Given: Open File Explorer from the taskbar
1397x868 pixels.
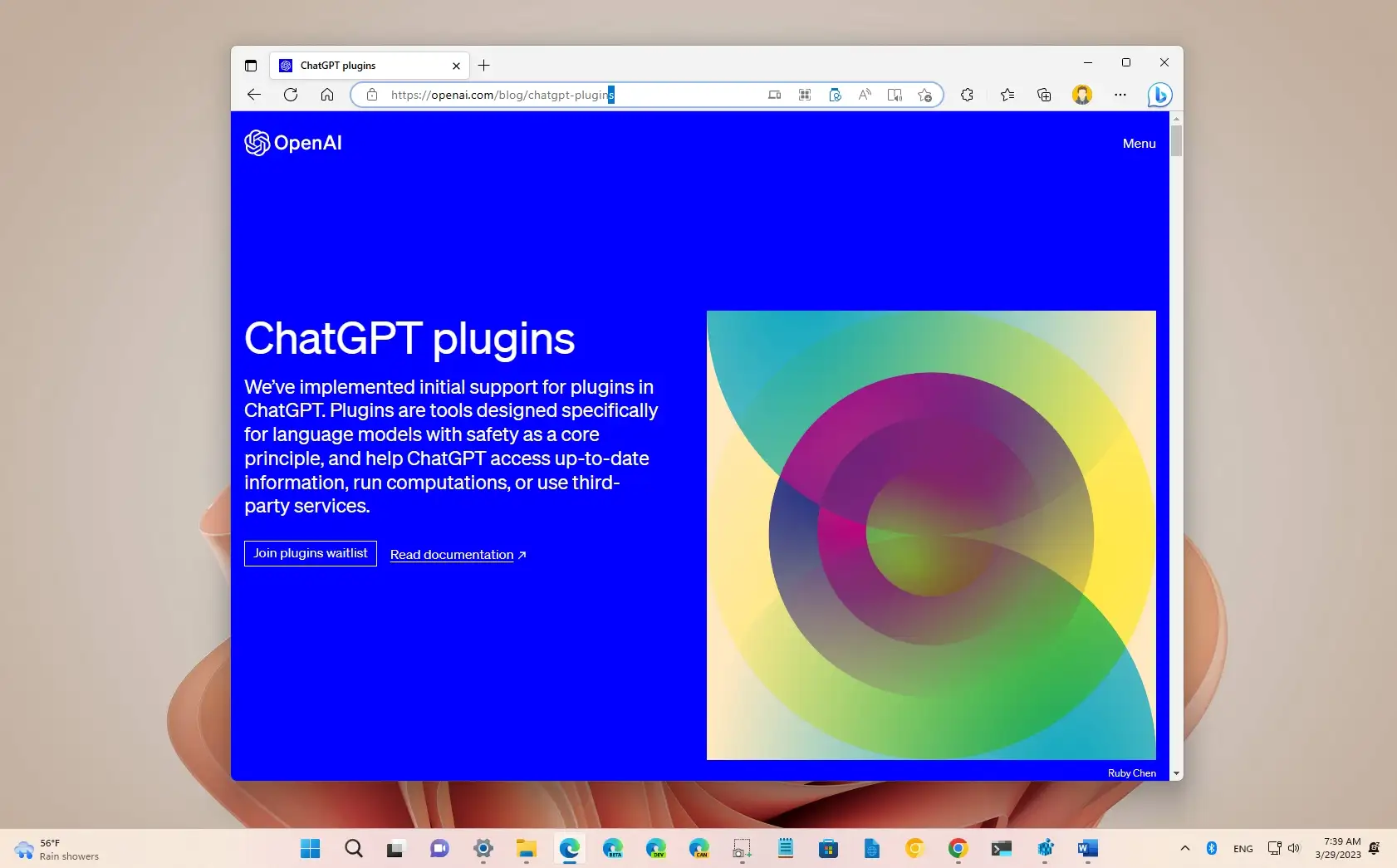Looking at the screenshot, I should pos(527,848).
